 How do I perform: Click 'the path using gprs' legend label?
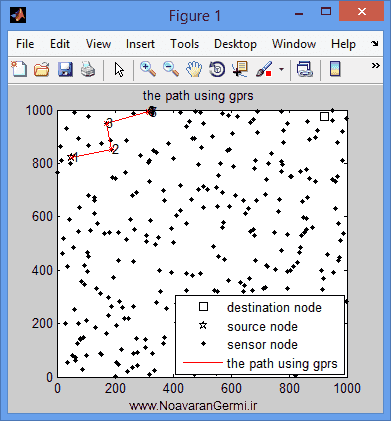(x=282, y=363)
